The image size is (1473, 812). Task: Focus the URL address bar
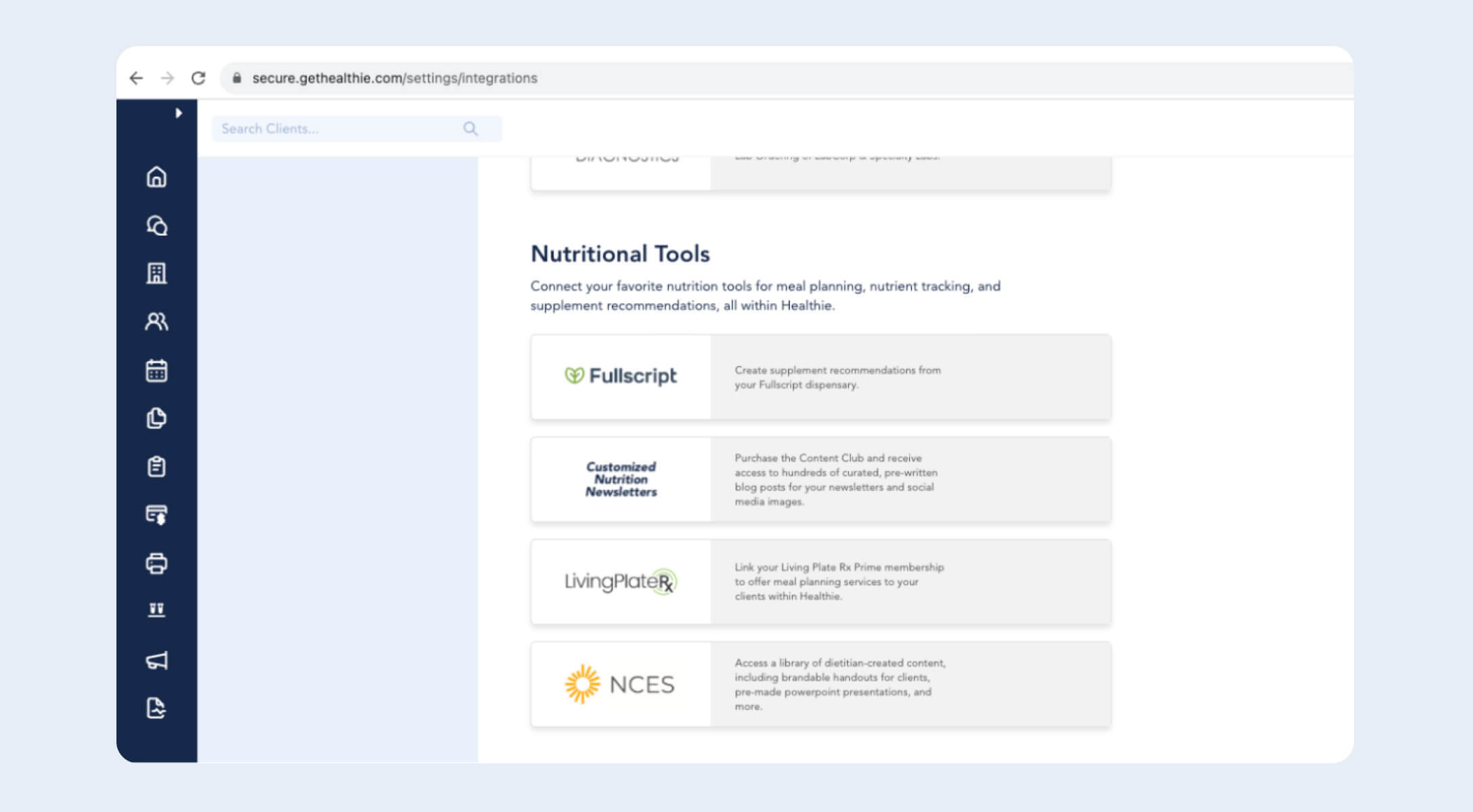pos(785,78)
